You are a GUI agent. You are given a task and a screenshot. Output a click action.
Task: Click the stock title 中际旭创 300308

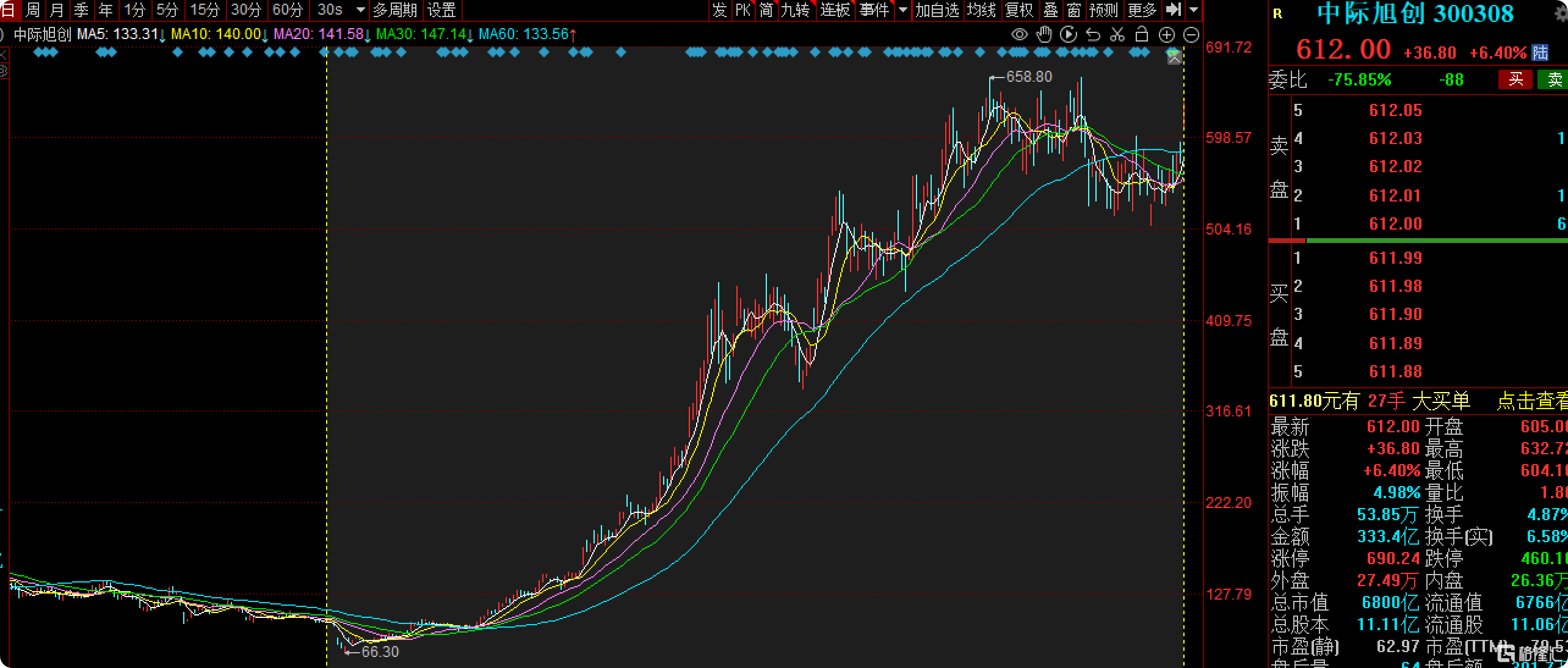[1415, 13]
